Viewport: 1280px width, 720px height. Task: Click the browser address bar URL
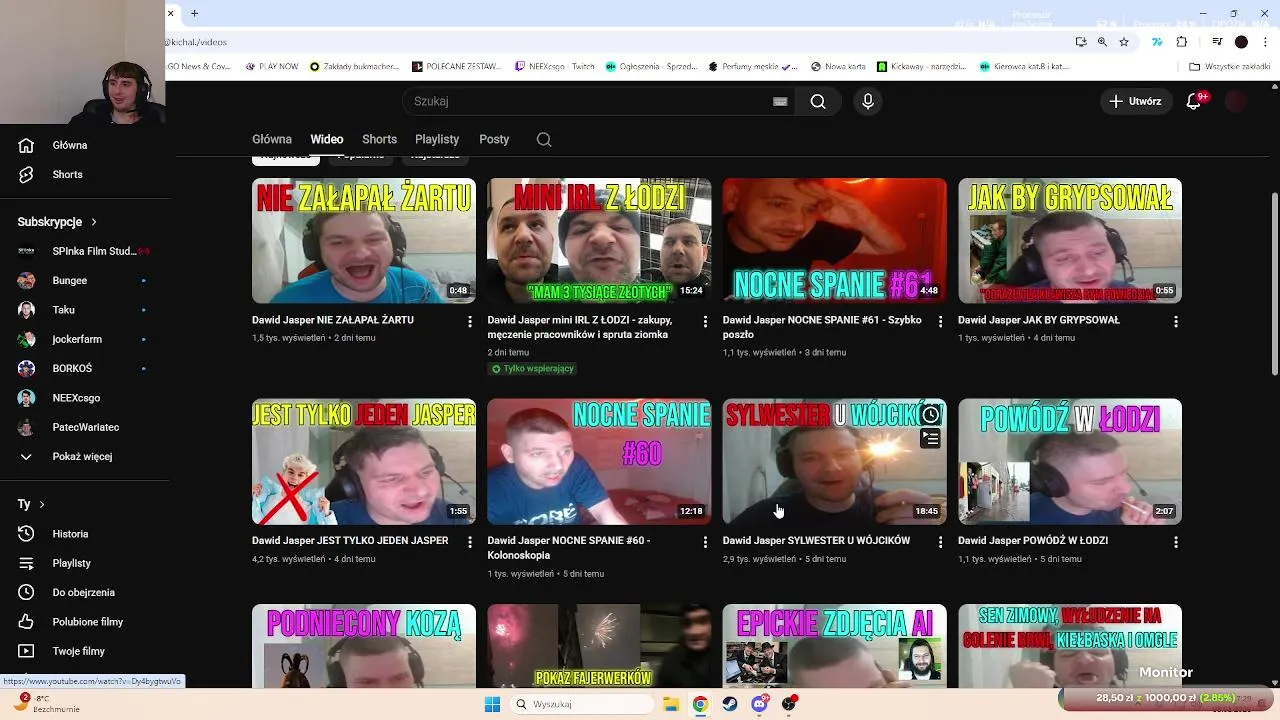[x=198, y=42]
